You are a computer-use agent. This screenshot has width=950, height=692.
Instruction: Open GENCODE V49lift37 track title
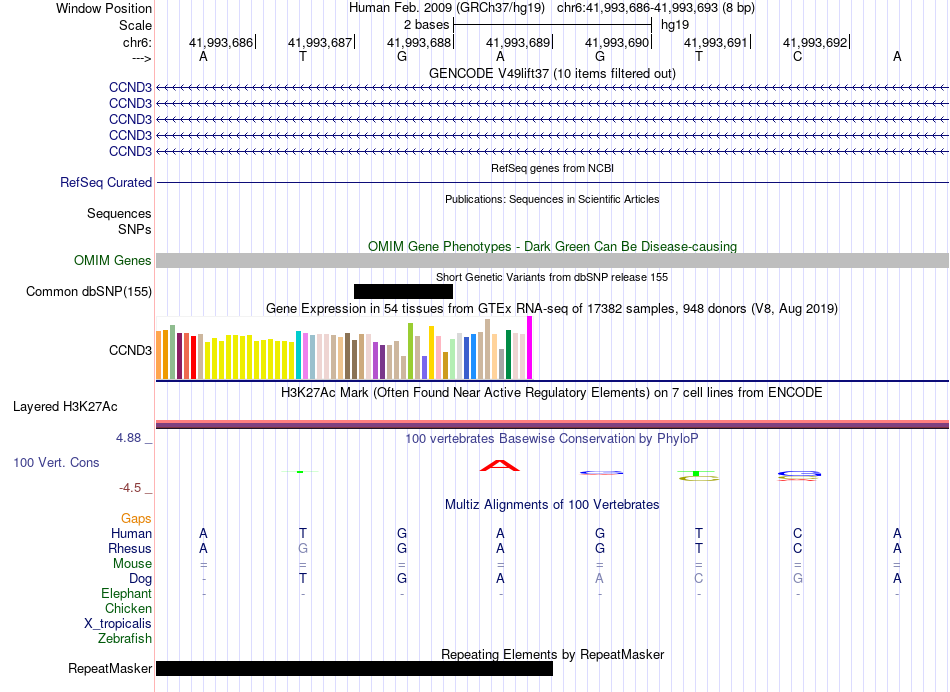[x=552, y=73]
